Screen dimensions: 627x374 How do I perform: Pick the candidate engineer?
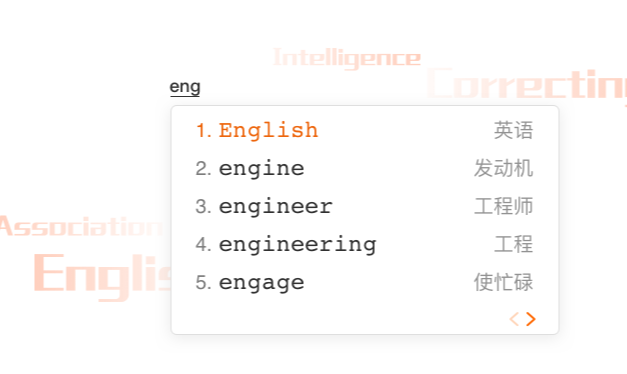coord(276,206)
